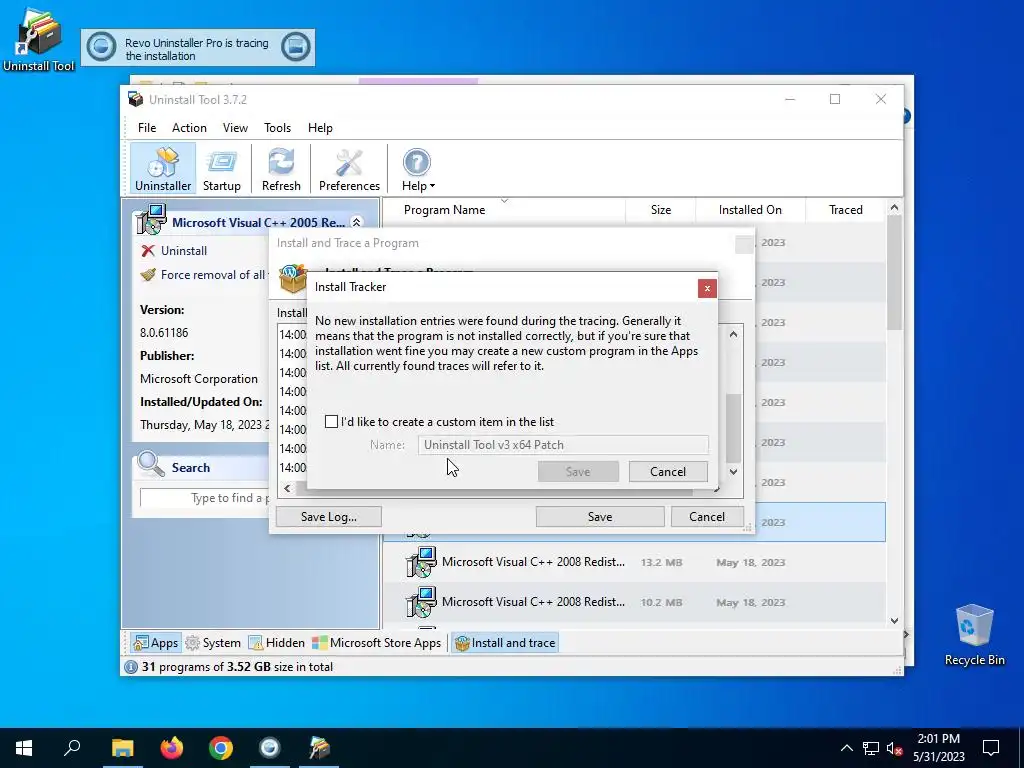1024x768 pixels.
Task: Check 'I'd like to create a custom item' box
Action: tap(331, 422)
